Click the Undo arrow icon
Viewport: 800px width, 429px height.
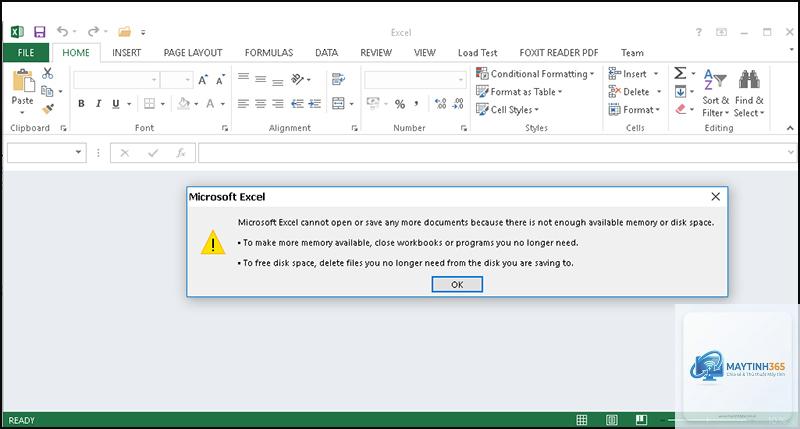62,32
